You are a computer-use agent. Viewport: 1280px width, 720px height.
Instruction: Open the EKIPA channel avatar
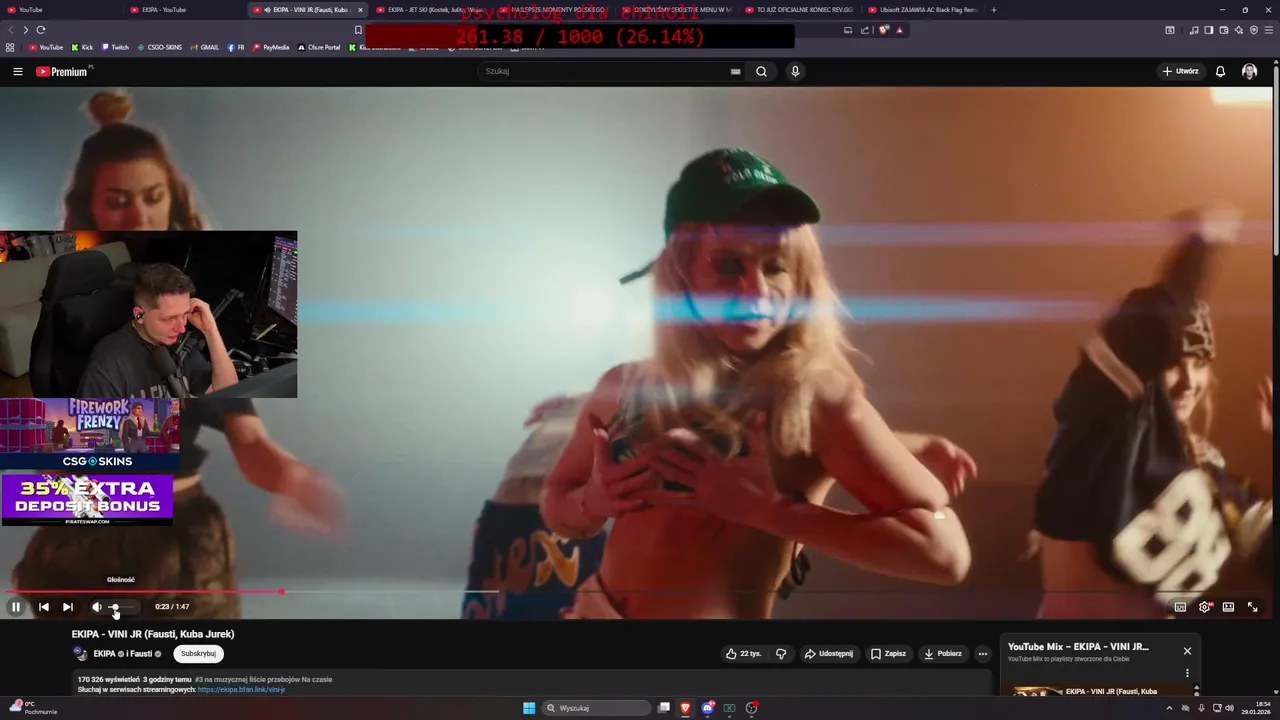click(80, 654)
